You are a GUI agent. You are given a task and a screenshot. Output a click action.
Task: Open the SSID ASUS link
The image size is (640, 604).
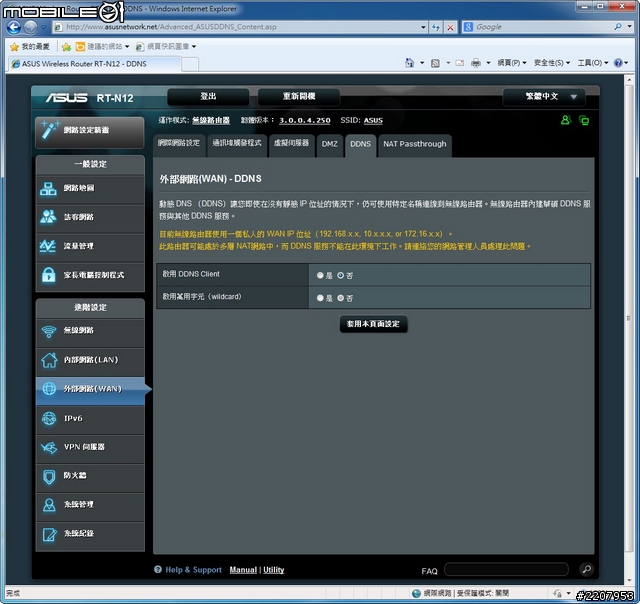(373, 120)
